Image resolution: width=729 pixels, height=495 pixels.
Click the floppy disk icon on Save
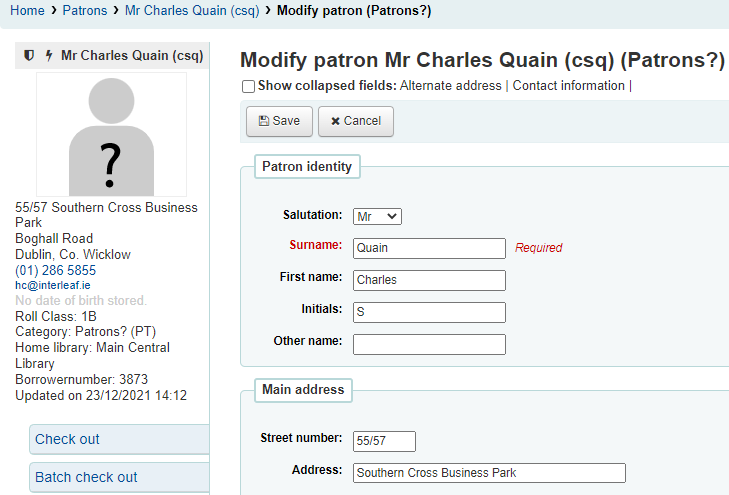[x=263, y=121]
